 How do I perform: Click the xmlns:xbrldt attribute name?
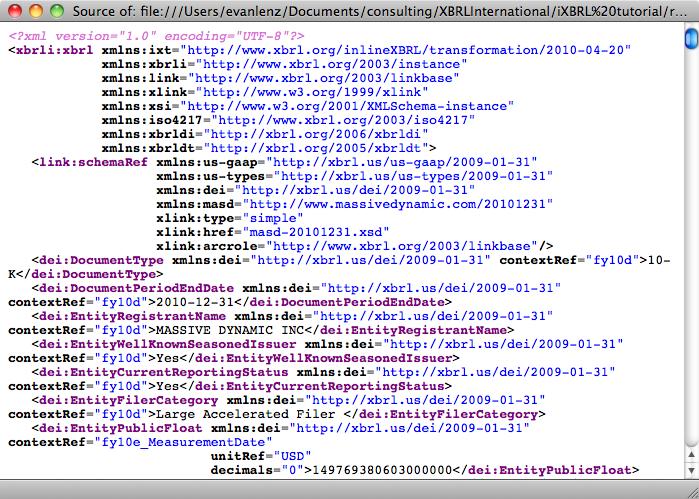point(148,148)
